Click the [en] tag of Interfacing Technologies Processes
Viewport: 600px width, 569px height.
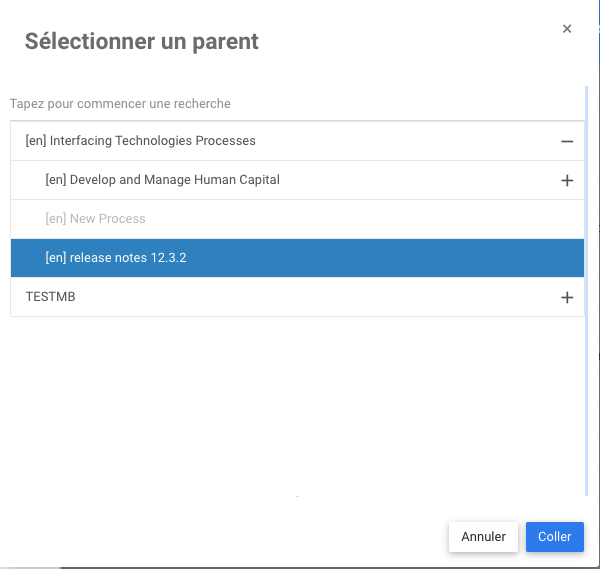click(35, 141)
